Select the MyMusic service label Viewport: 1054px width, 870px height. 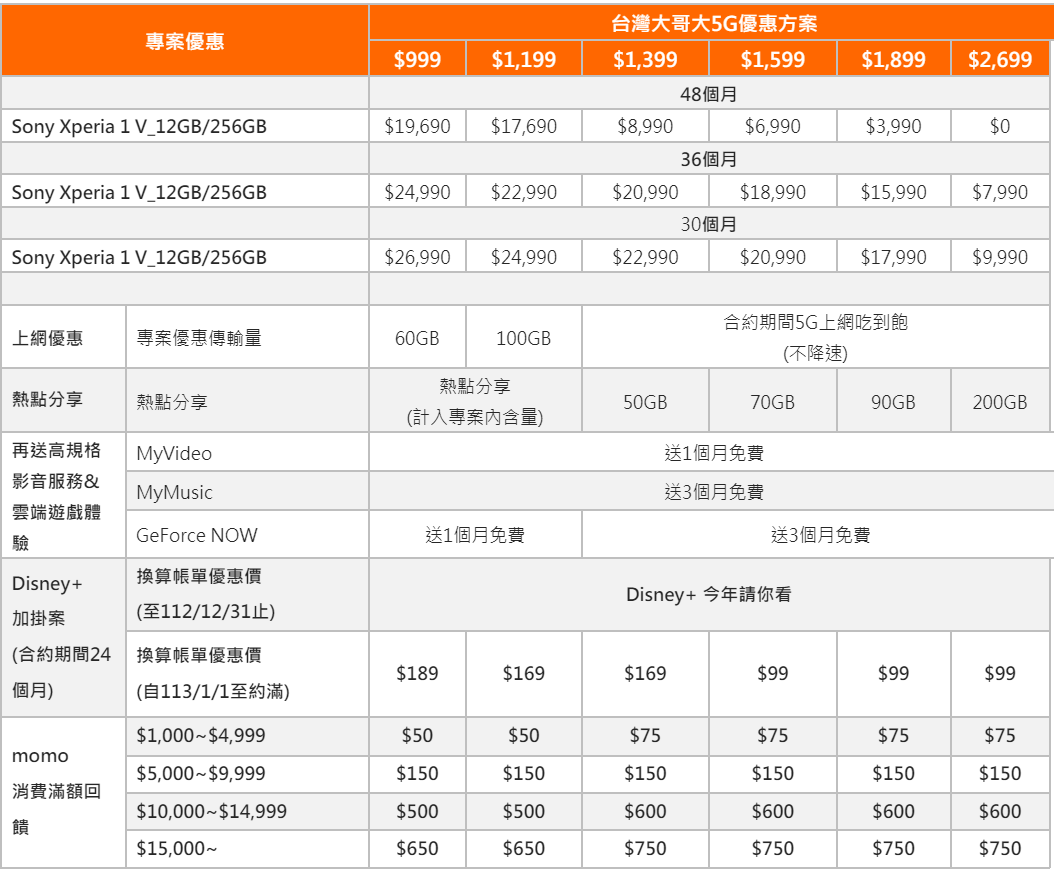click(175, 492)
